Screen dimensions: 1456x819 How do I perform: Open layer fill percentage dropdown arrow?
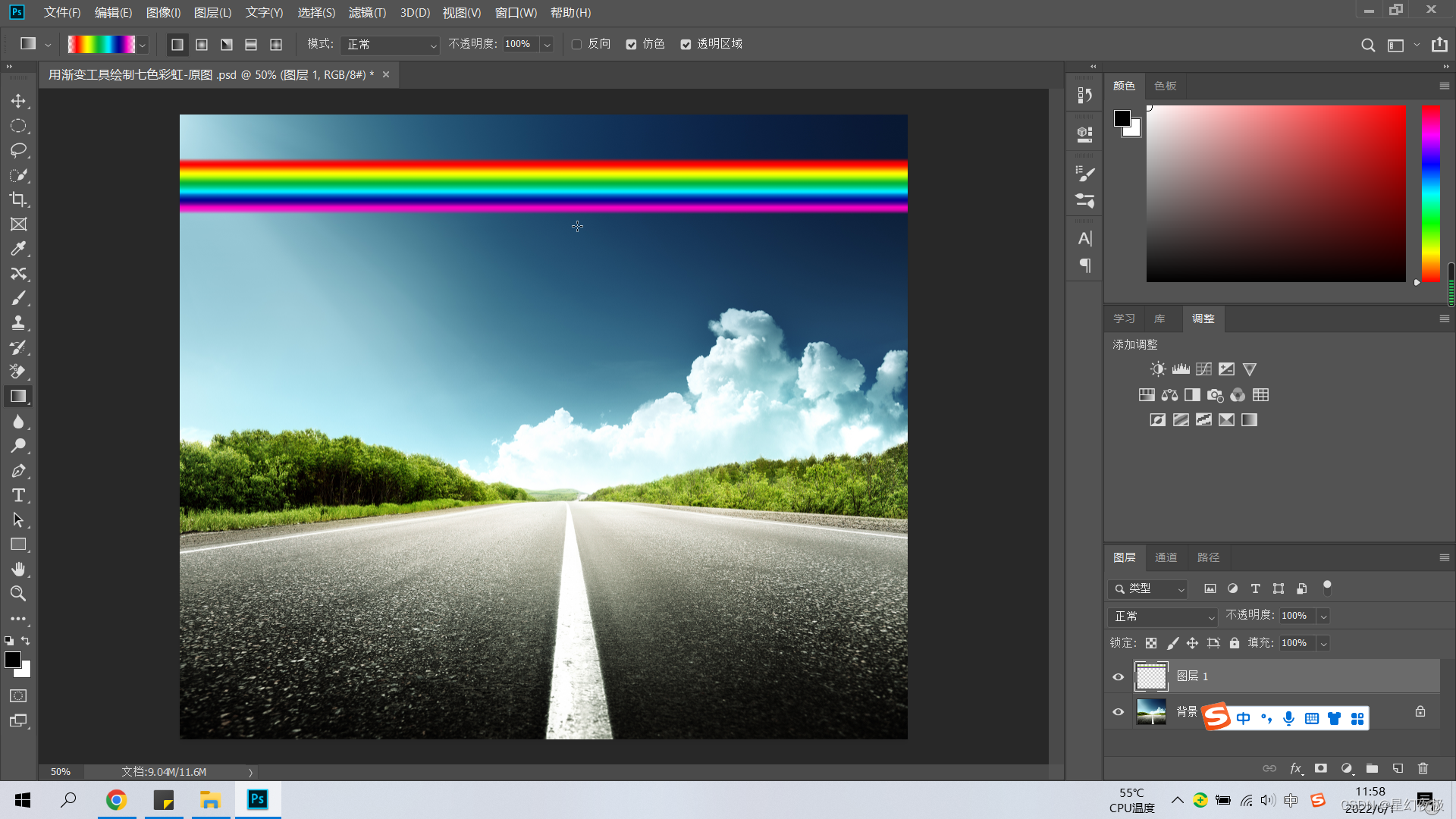(1323, 643)
